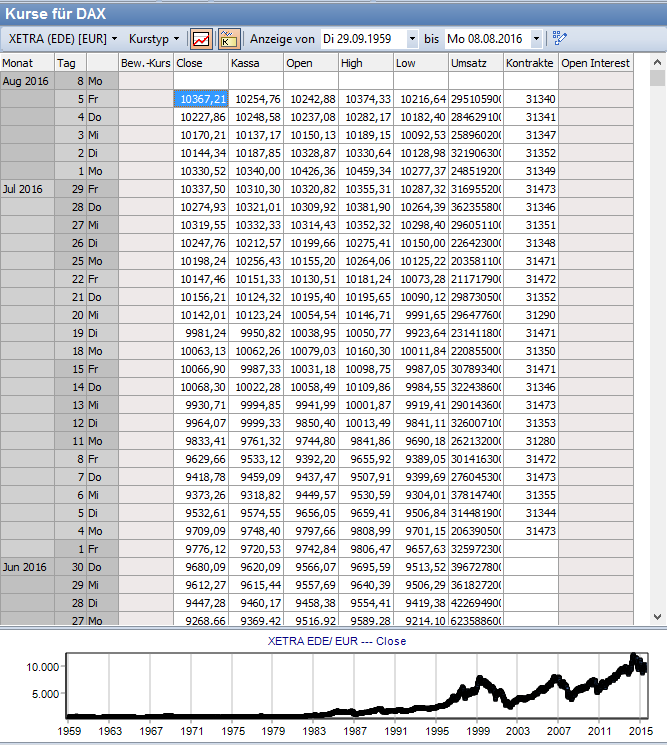Open the XETRA (EDE) [EUR] exchange dropdown

pos(63,38)
